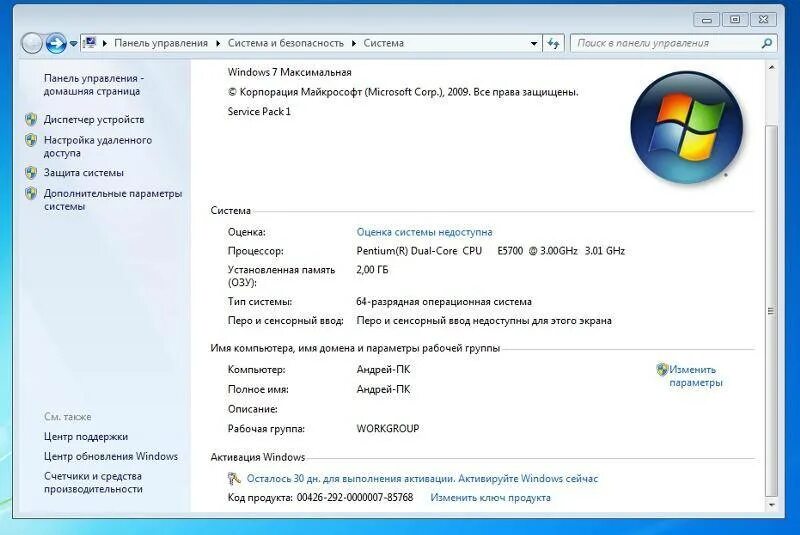
Task: Click 64-разрядная операционная система text
Action: pyautogui.click(x=444, y=302)
